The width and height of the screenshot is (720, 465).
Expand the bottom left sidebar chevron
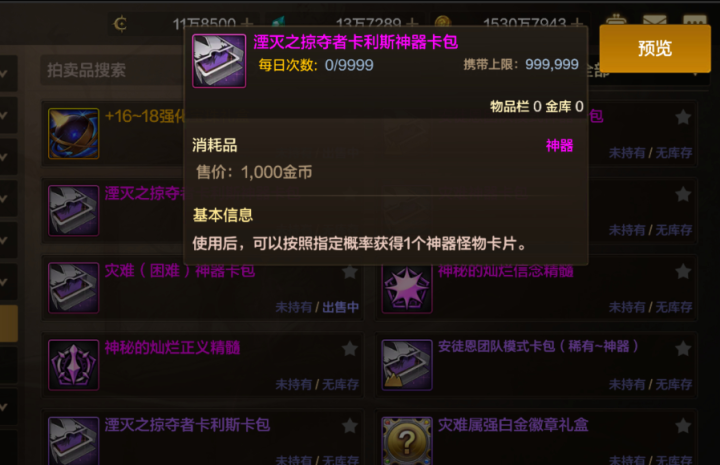[4, 407]
